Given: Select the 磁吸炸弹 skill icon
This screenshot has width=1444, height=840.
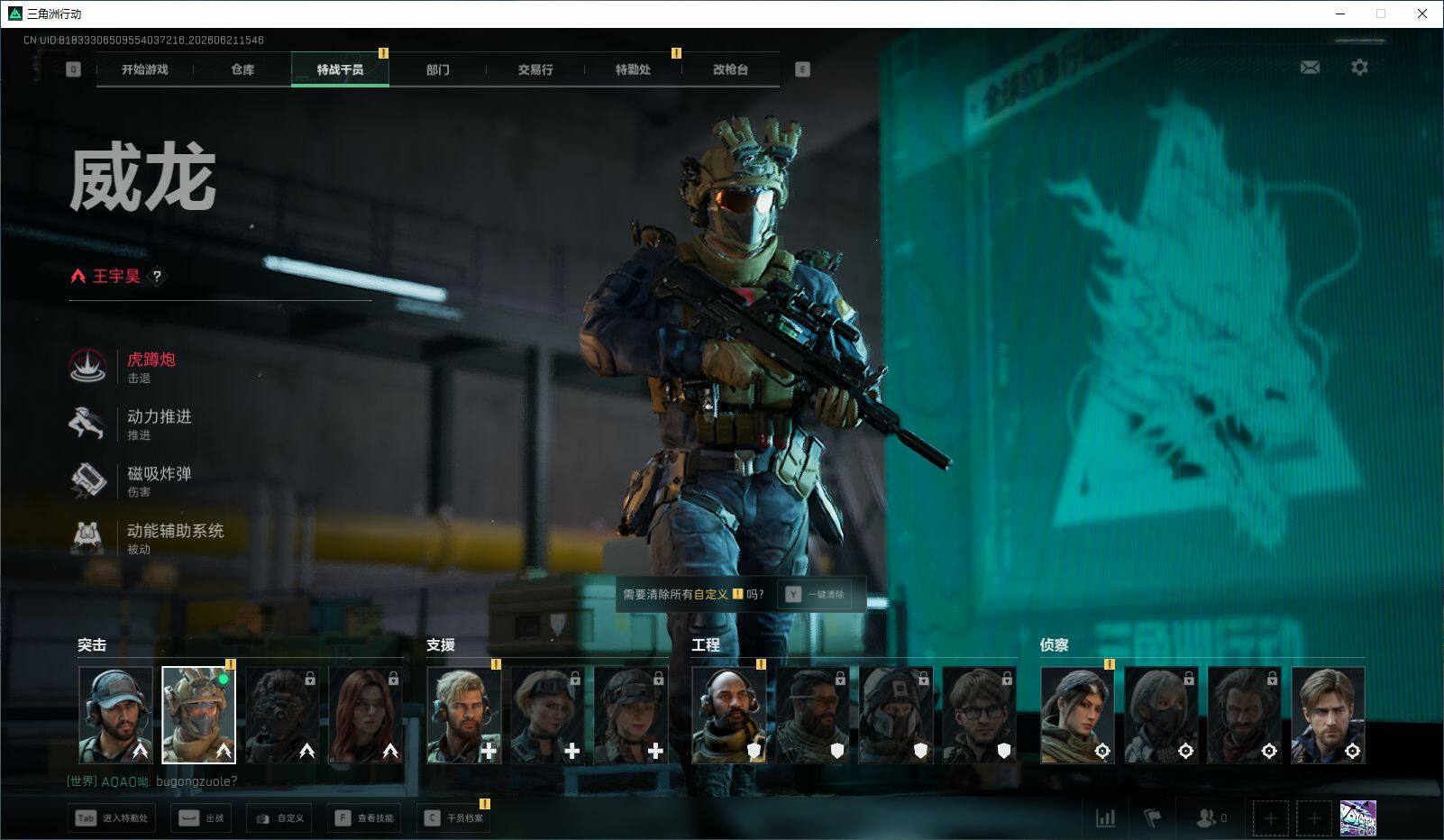Looking at the screenshot, I should point(88,480).
